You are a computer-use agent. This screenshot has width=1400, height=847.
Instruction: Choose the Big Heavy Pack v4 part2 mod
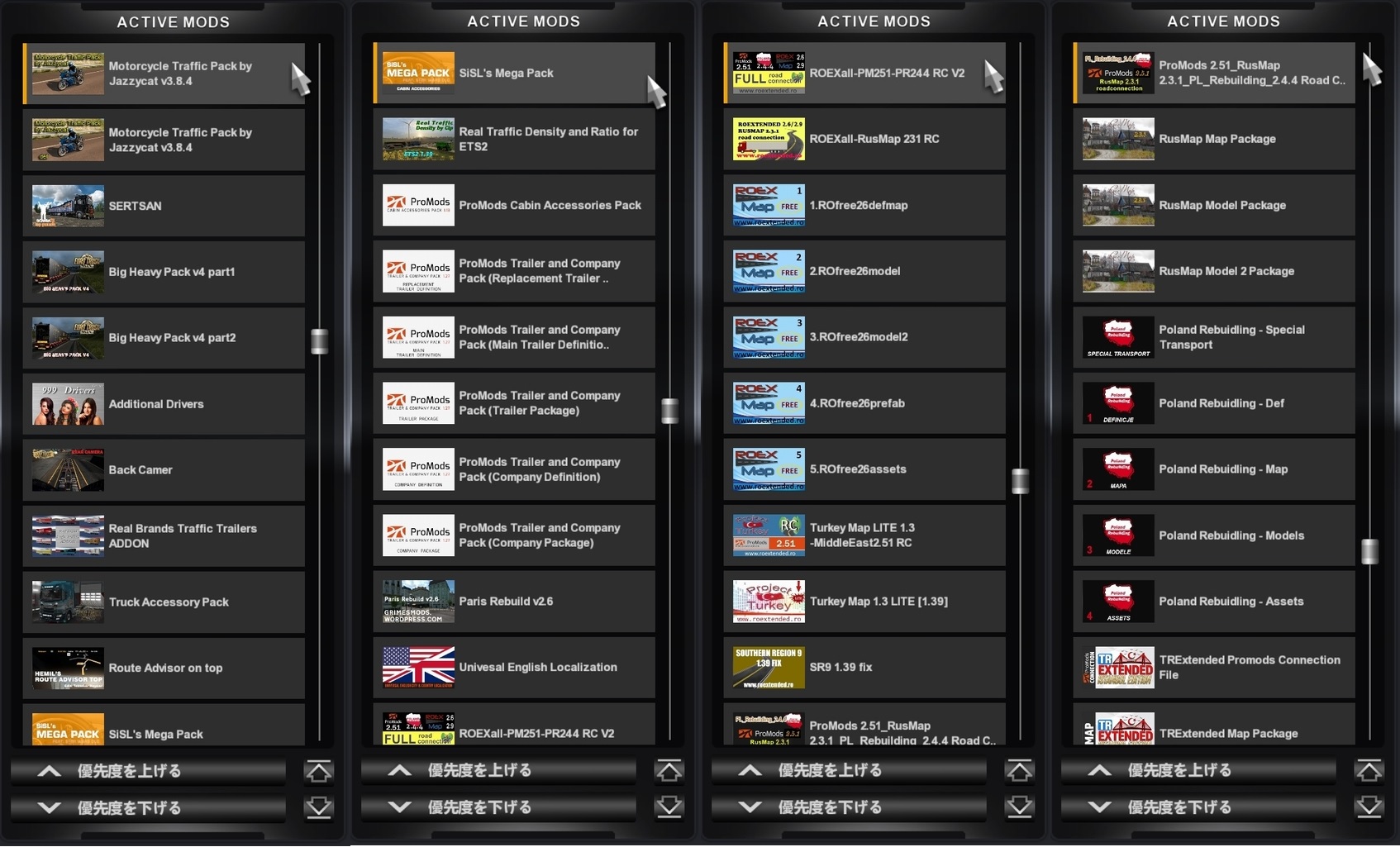coord(164,338)
